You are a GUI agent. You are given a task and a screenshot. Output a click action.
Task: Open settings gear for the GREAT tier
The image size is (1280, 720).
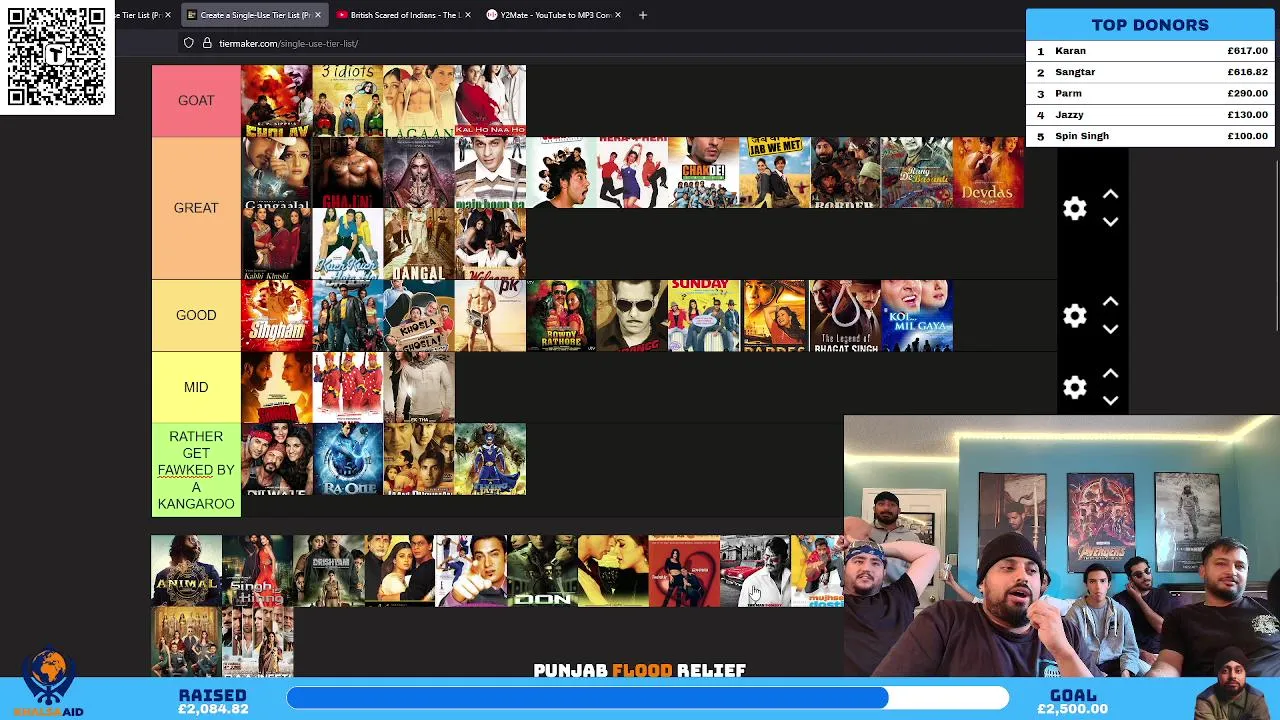point(1075,208)
